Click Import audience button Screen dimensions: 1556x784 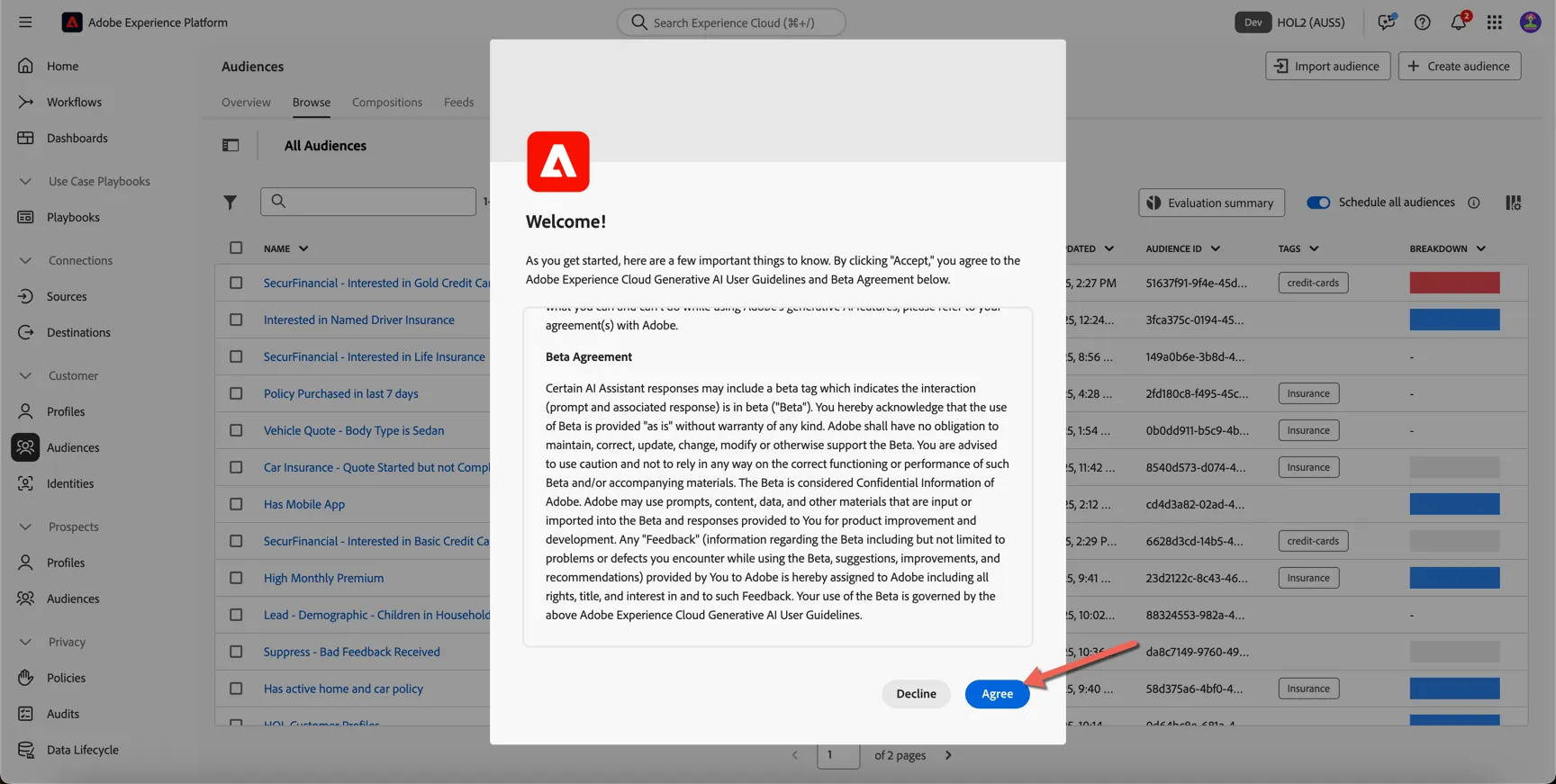tap(1327, 66)
